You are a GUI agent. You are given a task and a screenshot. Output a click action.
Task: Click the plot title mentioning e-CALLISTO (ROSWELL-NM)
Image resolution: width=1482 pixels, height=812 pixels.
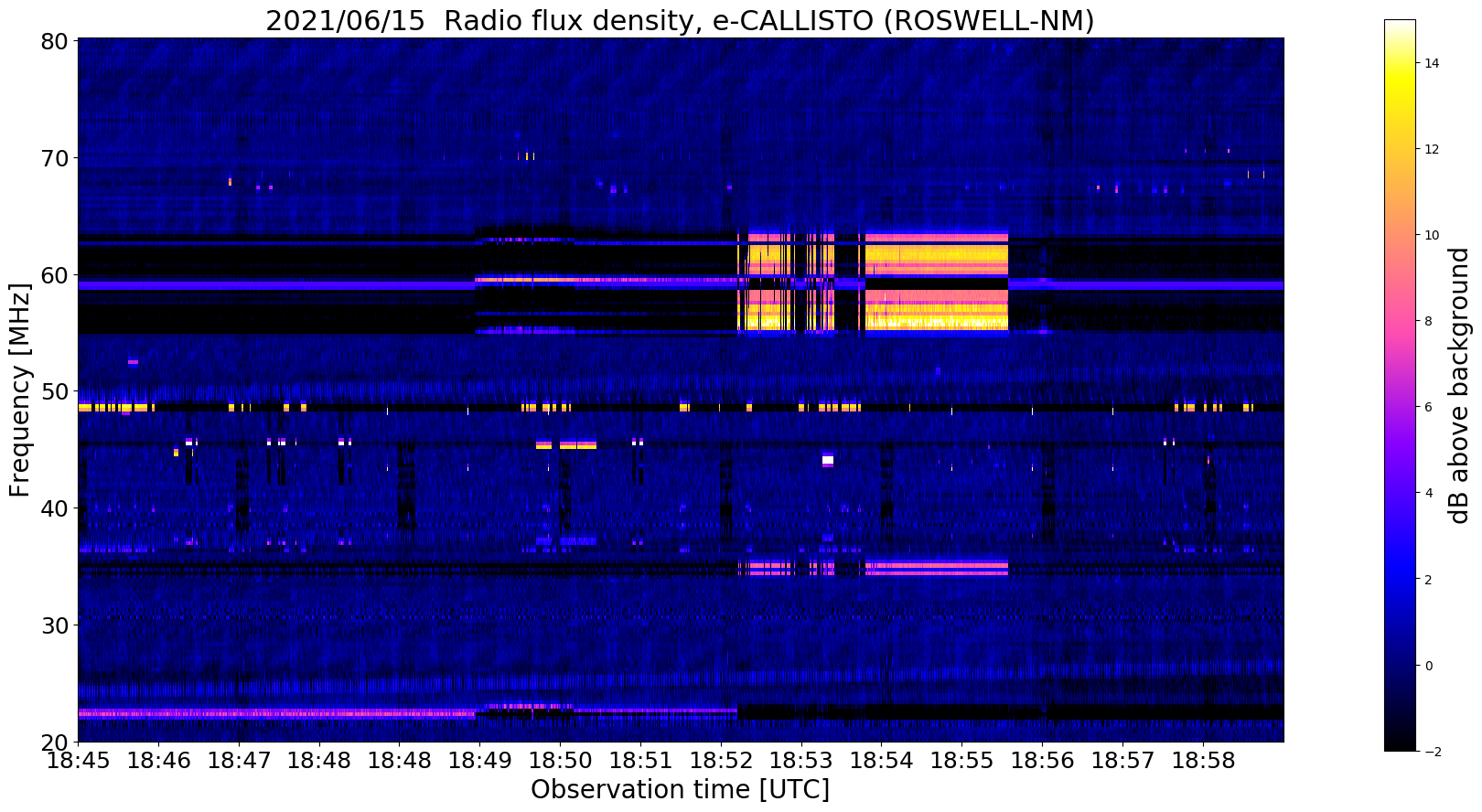(680, 20)
